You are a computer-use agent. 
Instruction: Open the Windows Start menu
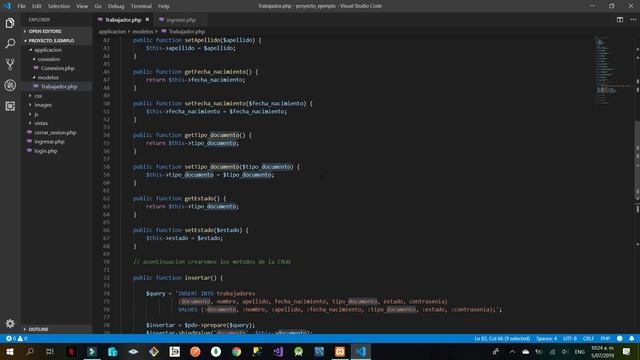[x=9, y=351]
